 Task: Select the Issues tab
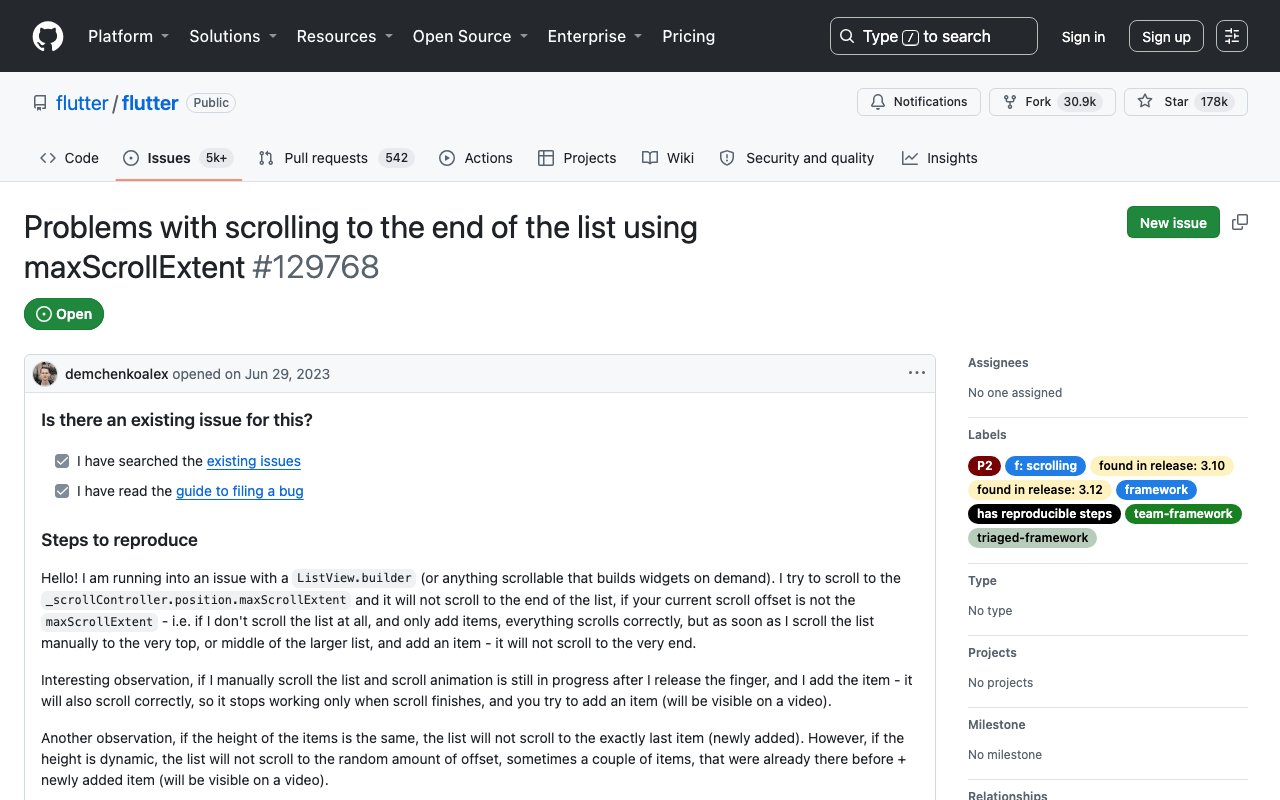click(x=179, y=158)
